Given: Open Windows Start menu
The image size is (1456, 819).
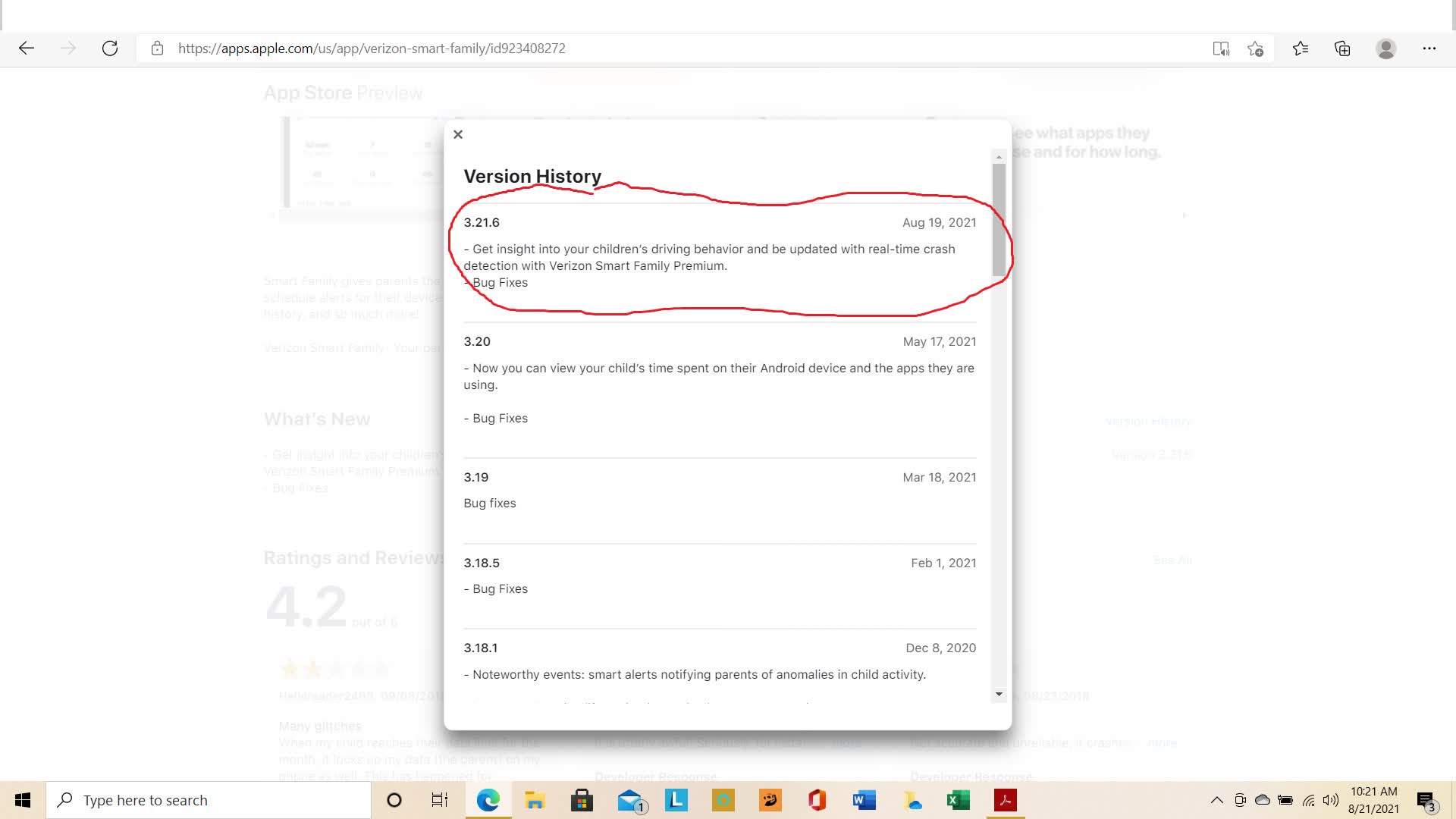Looking at the screenshot, I should tap(23, 800).
